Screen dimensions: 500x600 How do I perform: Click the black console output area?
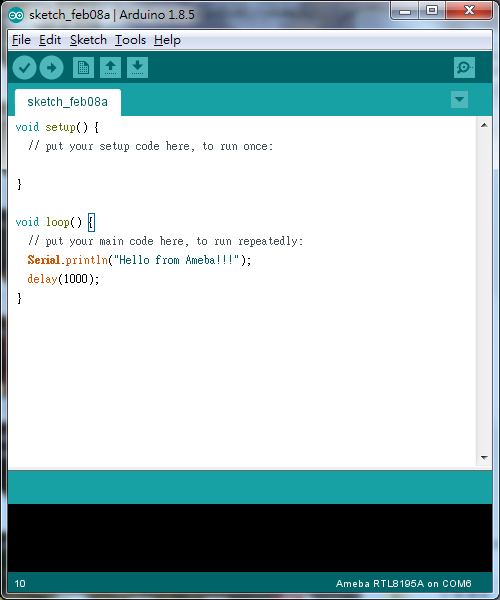[x=250, y=538]
